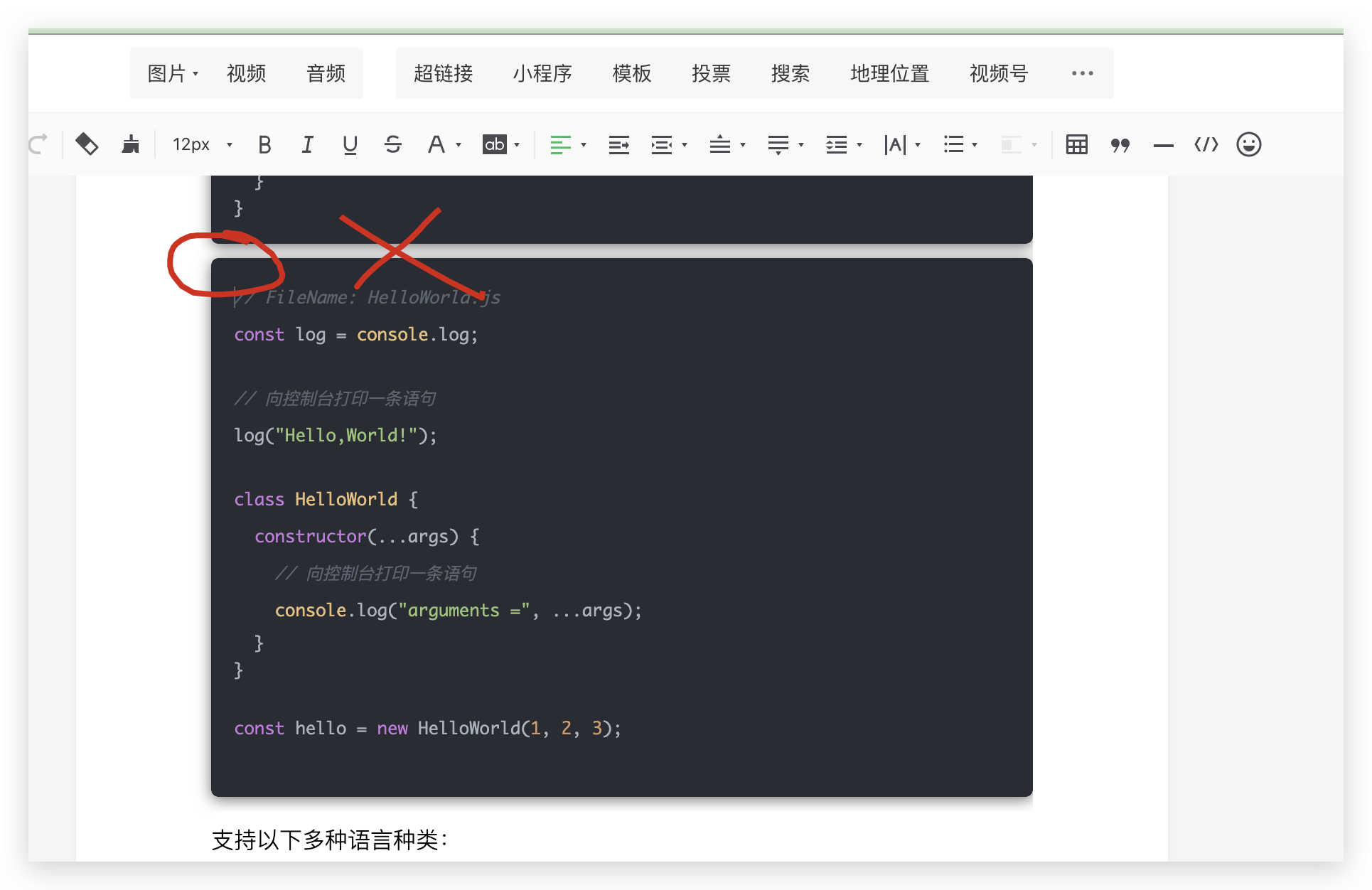Screen dimensions: 1372x890
Task: Click 搜索 toolbar item
Action: (790, 73)
